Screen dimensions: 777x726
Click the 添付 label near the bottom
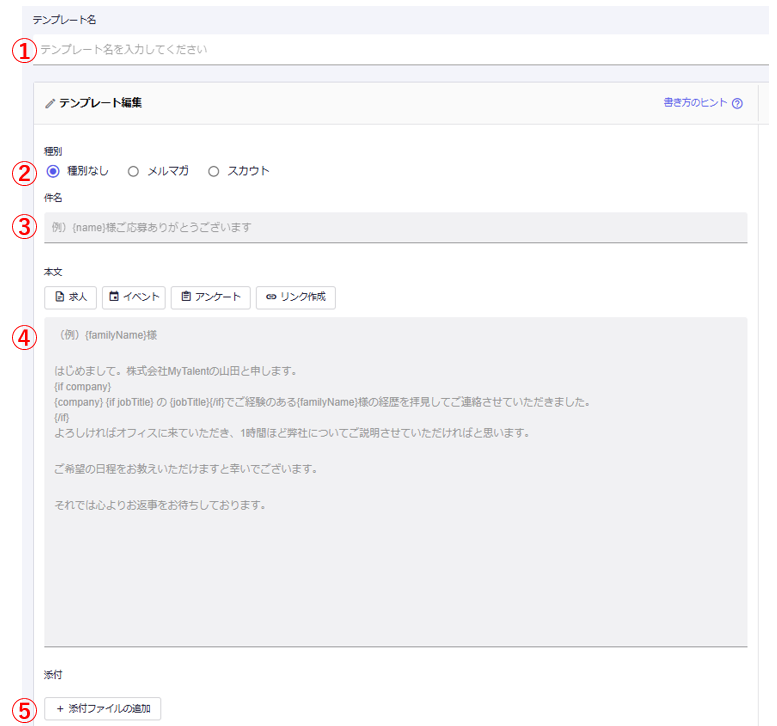point(53,675)
